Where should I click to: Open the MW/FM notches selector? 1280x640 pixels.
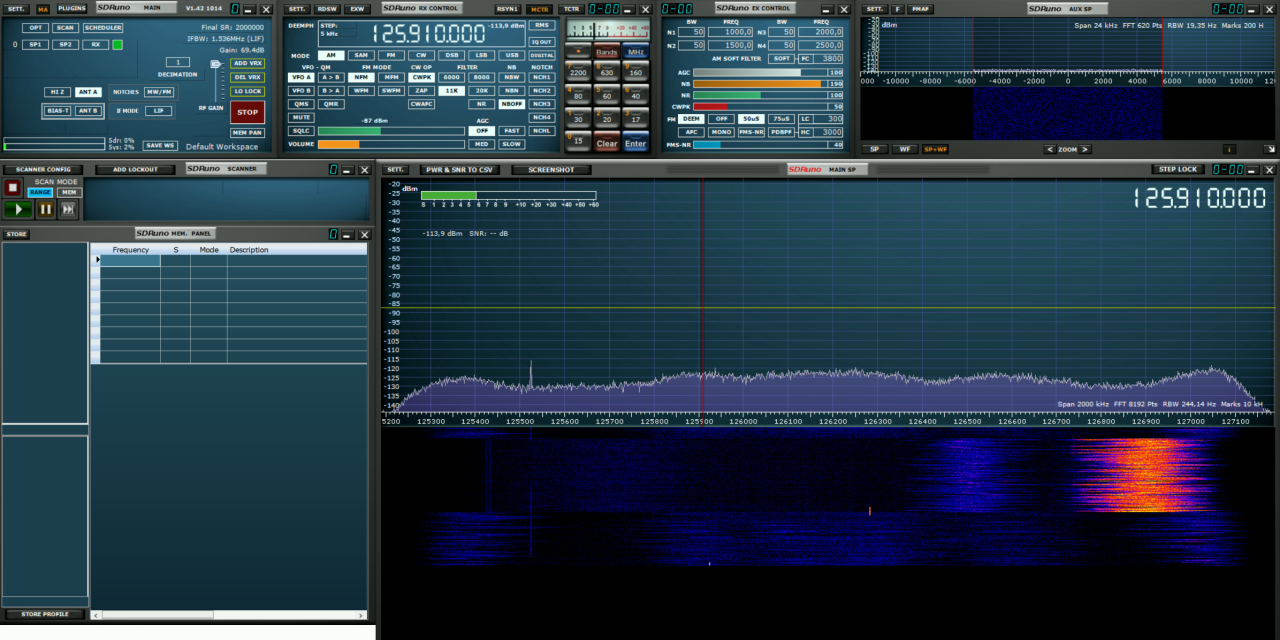158,92
